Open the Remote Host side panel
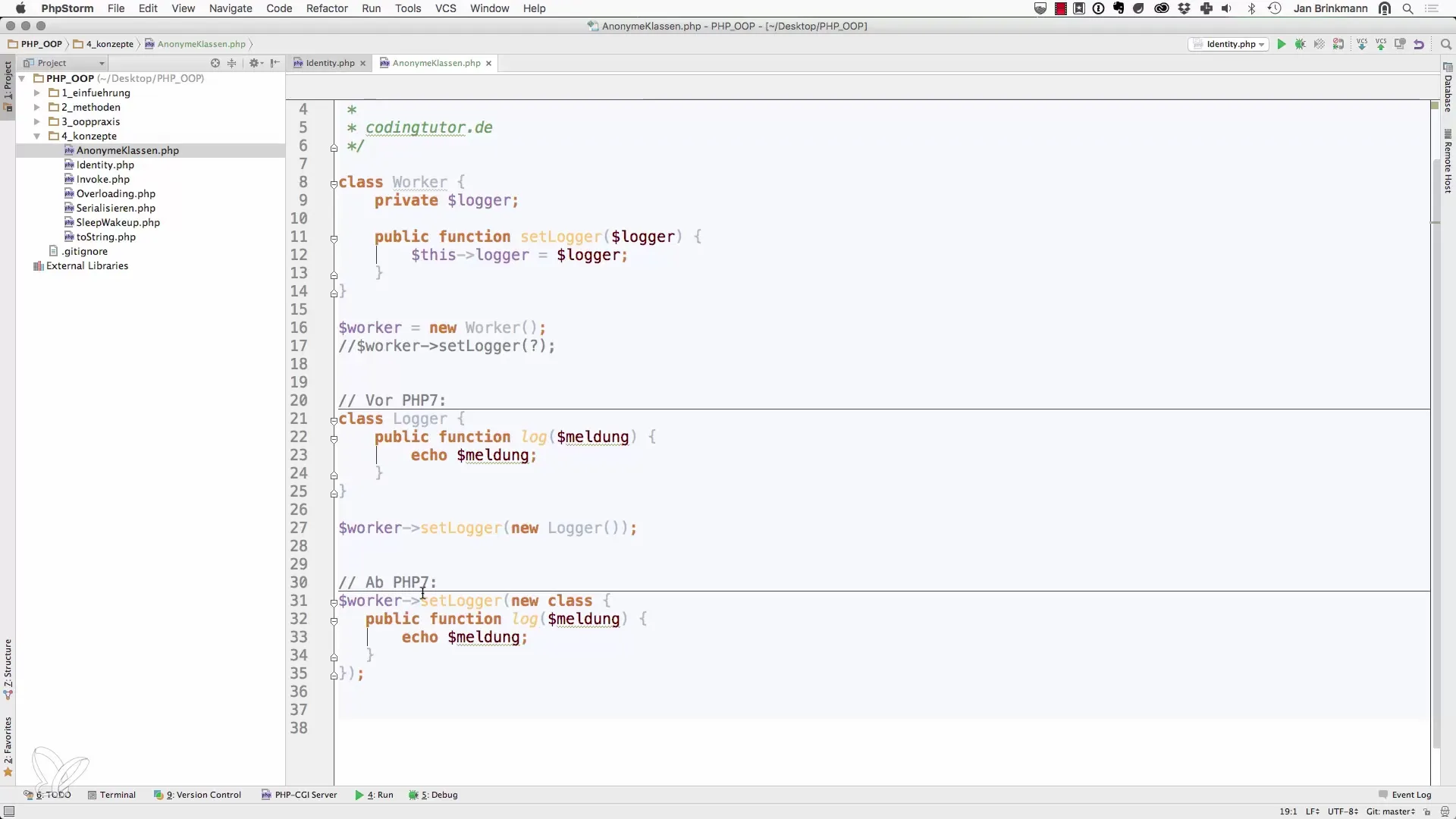 1448,162
